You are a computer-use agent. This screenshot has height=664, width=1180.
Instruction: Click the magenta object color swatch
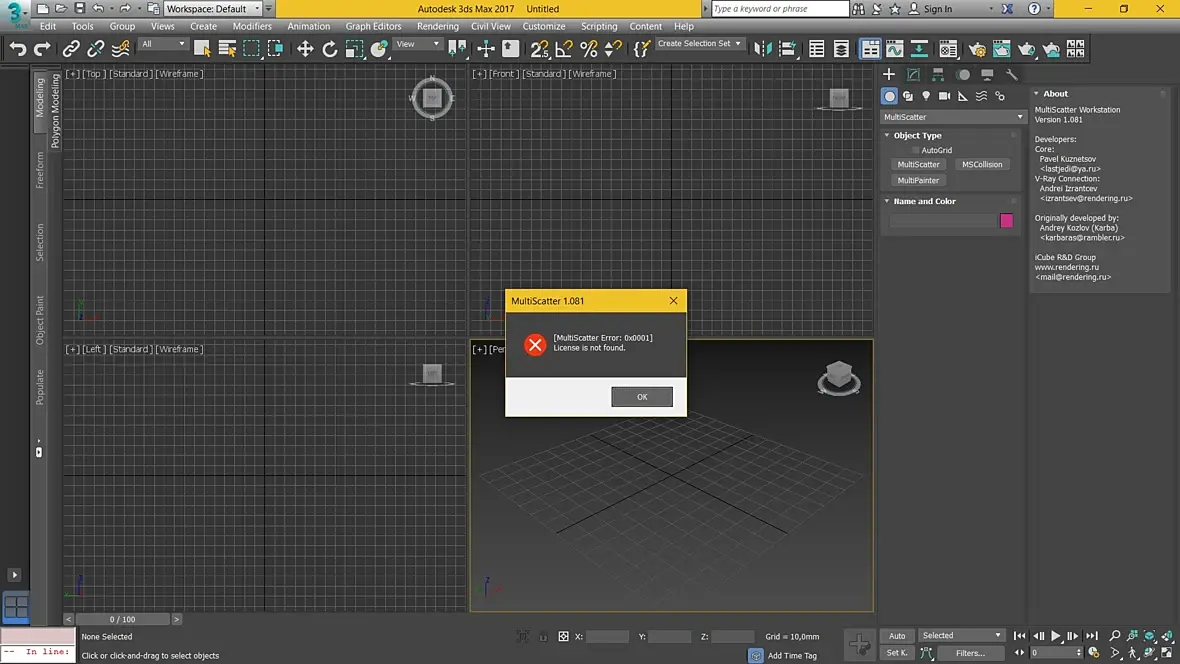pos(1006,221)
